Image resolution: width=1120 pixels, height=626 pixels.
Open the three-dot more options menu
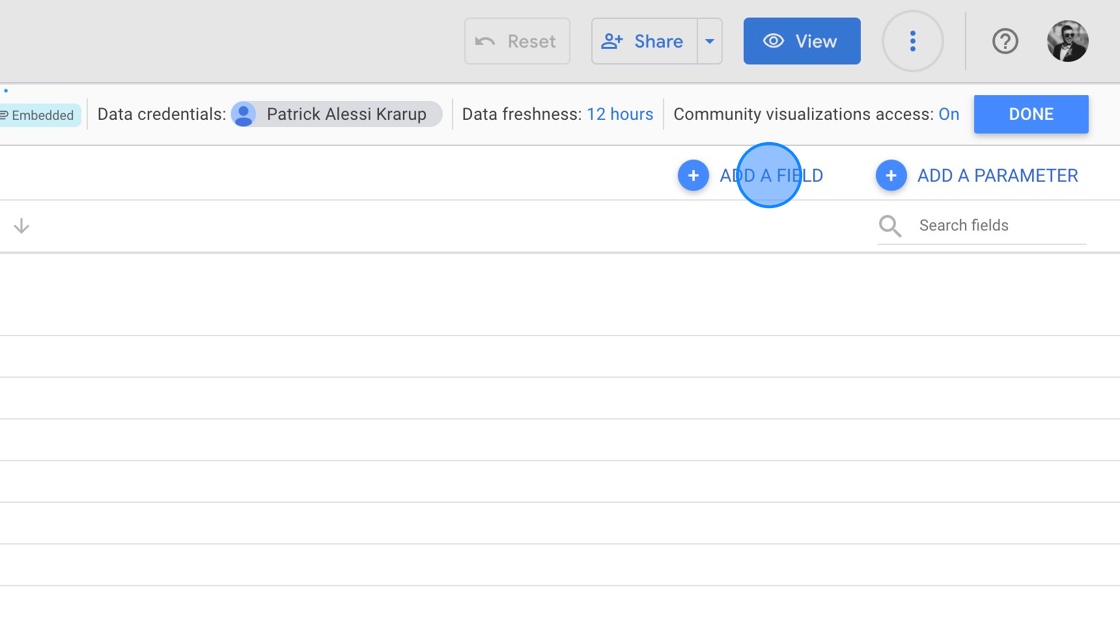912,41
